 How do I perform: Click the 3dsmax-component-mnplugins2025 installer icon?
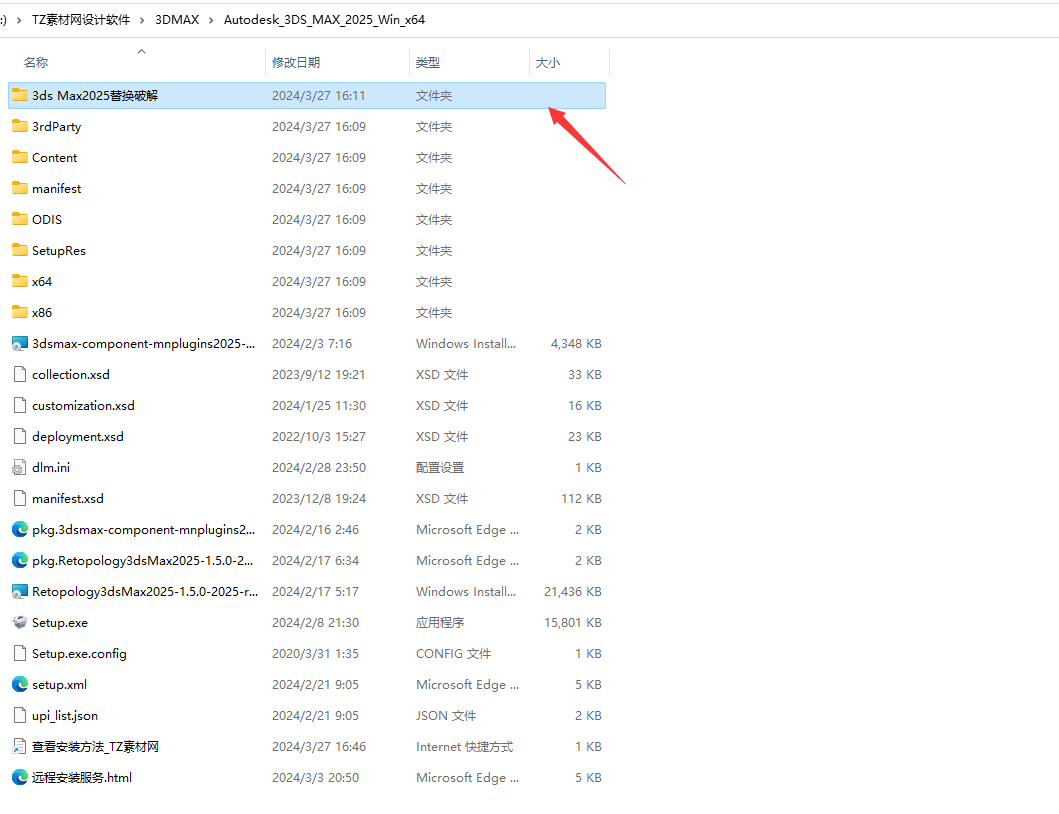click(19, 344)
